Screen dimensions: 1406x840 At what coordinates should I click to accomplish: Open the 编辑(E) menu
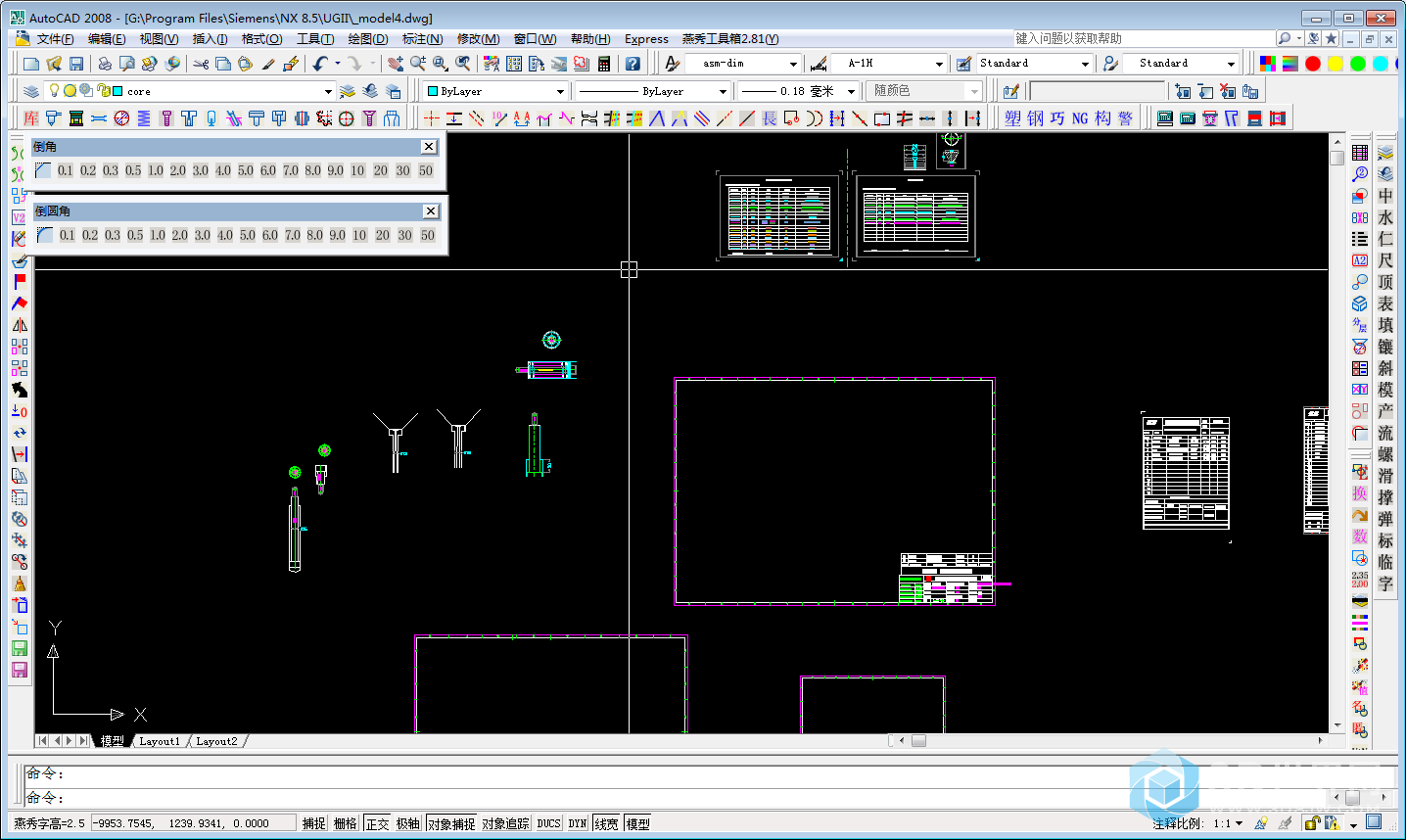click(x=107, y=39)
